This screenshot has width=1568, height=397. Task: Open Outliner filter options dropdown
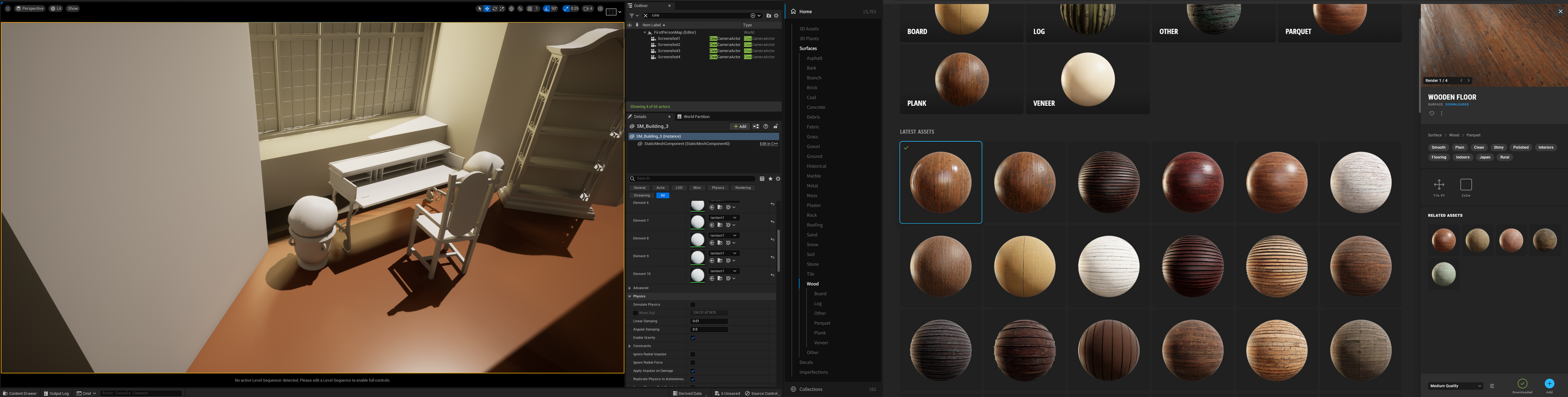pyautogui.click(x=634, y=15)
